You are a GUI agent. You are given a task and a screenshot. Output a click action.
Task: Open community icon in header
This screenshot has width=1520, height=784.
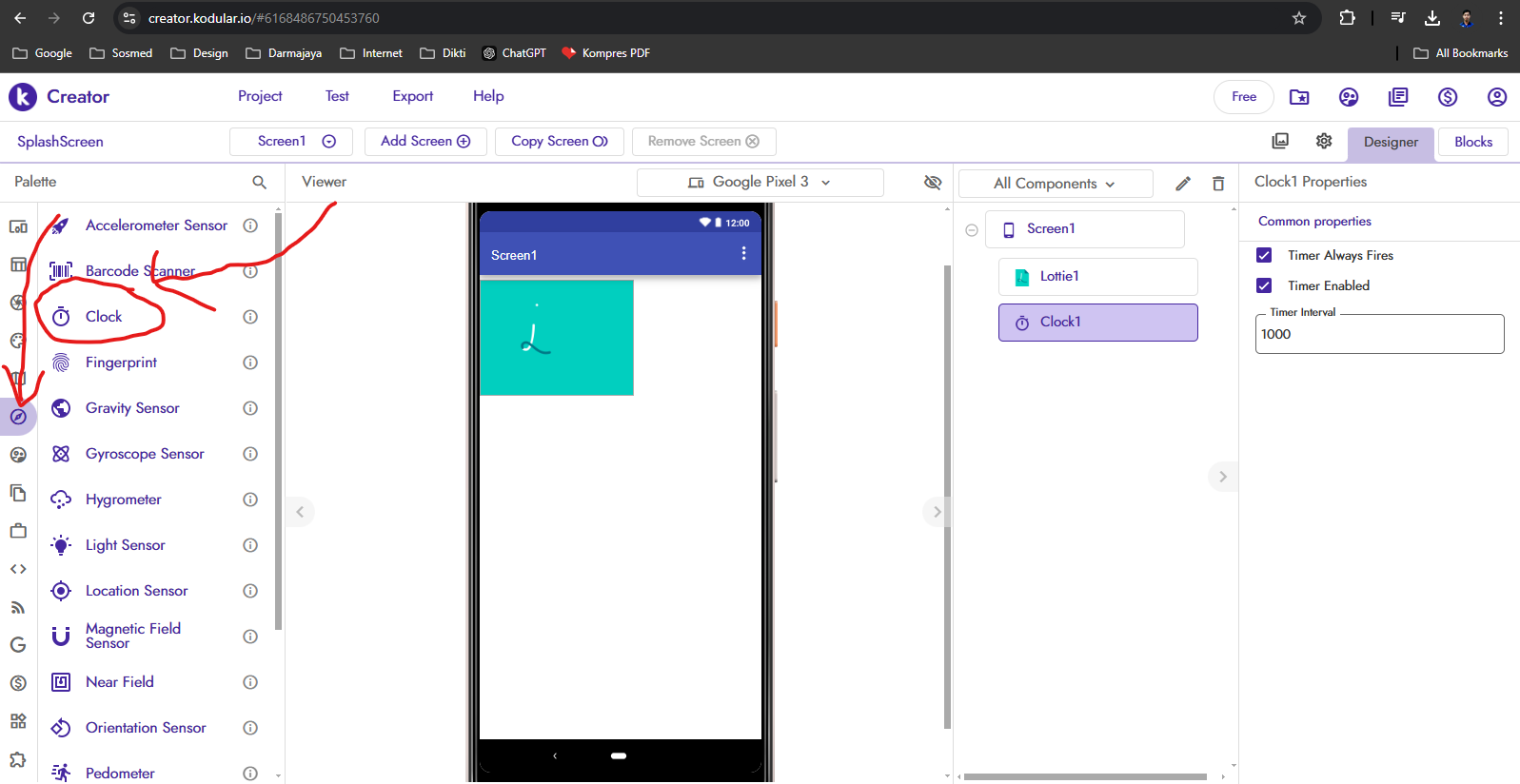tap(1349, 97)
